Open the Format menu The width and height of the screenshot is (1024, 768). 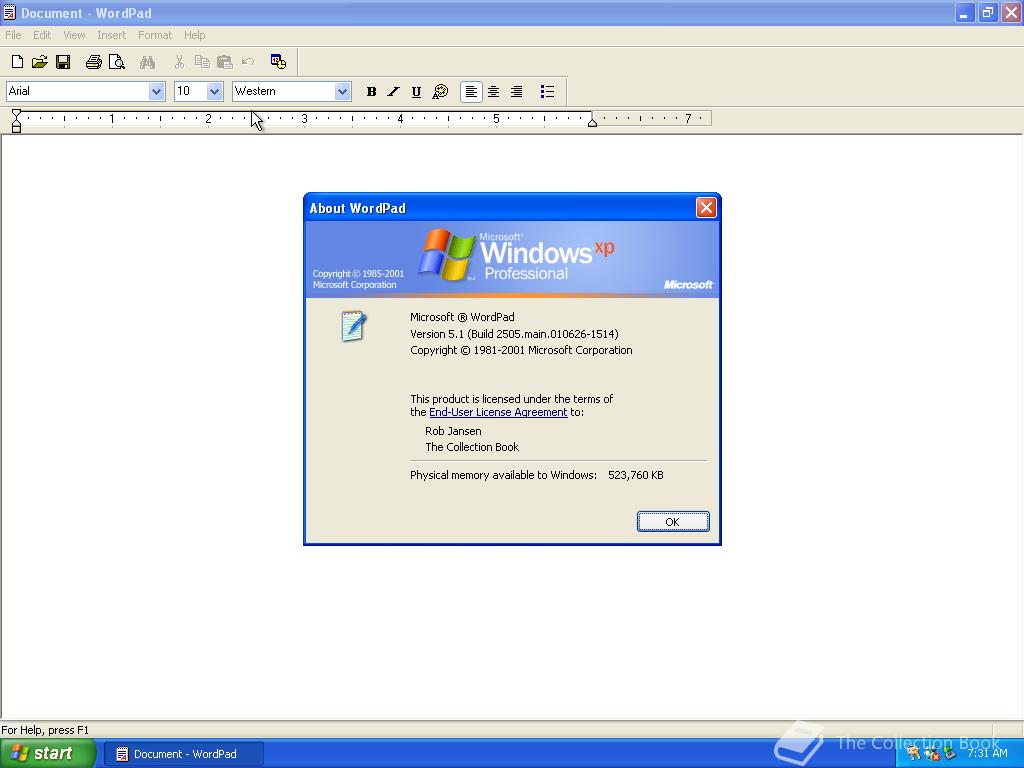click(155, 35)
